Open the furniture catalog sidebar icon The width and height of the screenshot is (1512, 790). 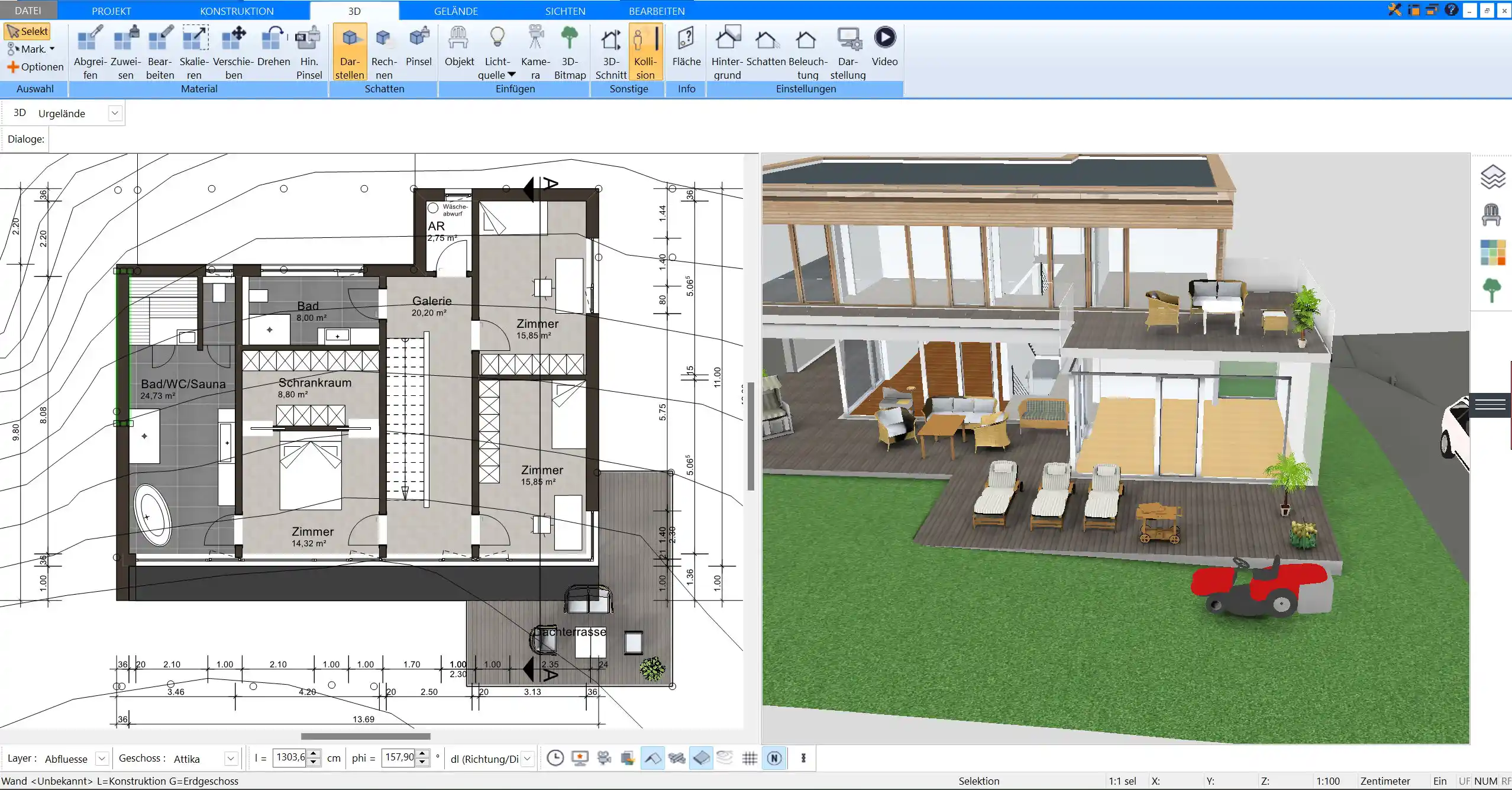tap(1491, 214)
